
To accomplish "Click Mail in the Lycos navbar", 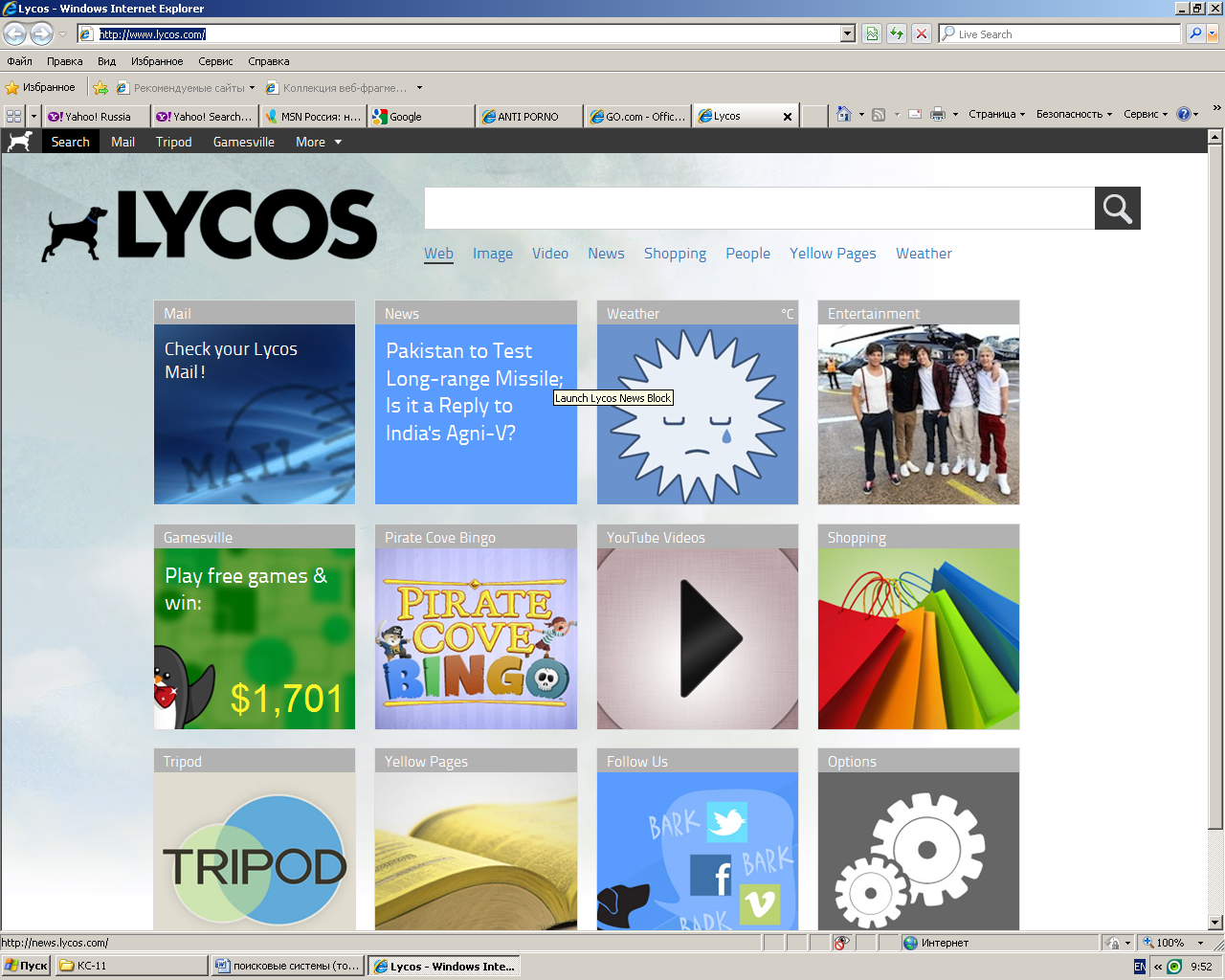I will pyautogui.click(x=122, y=142).
